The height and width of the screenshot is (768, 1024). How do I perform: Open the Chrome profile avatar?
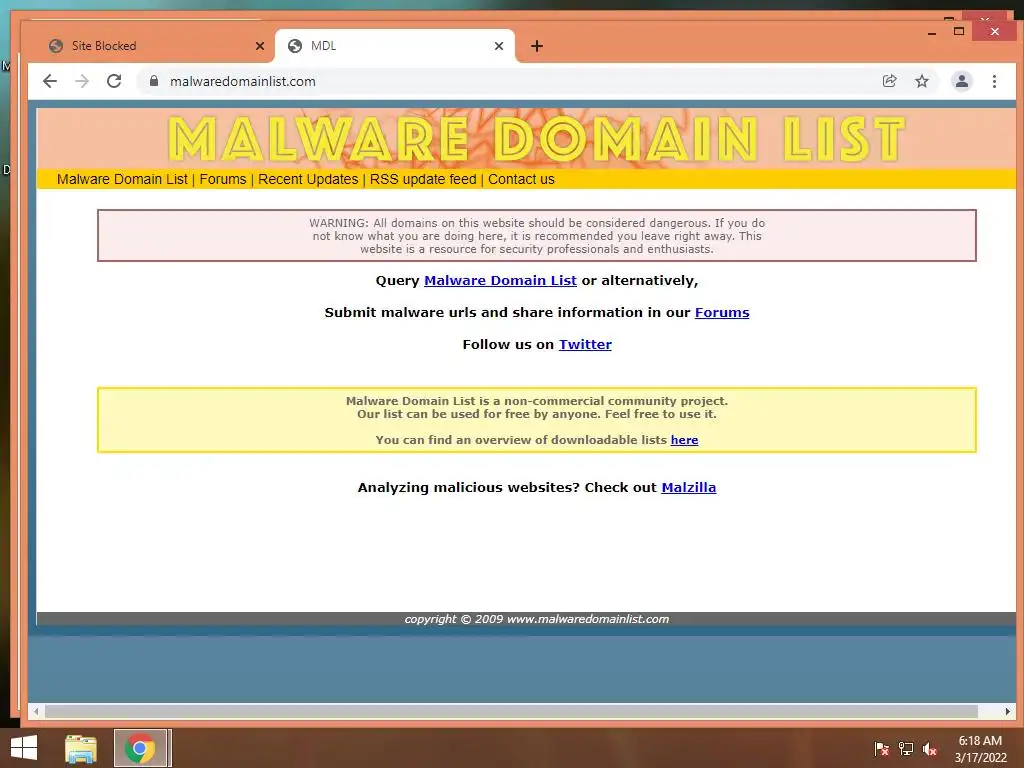coord(961,81)
